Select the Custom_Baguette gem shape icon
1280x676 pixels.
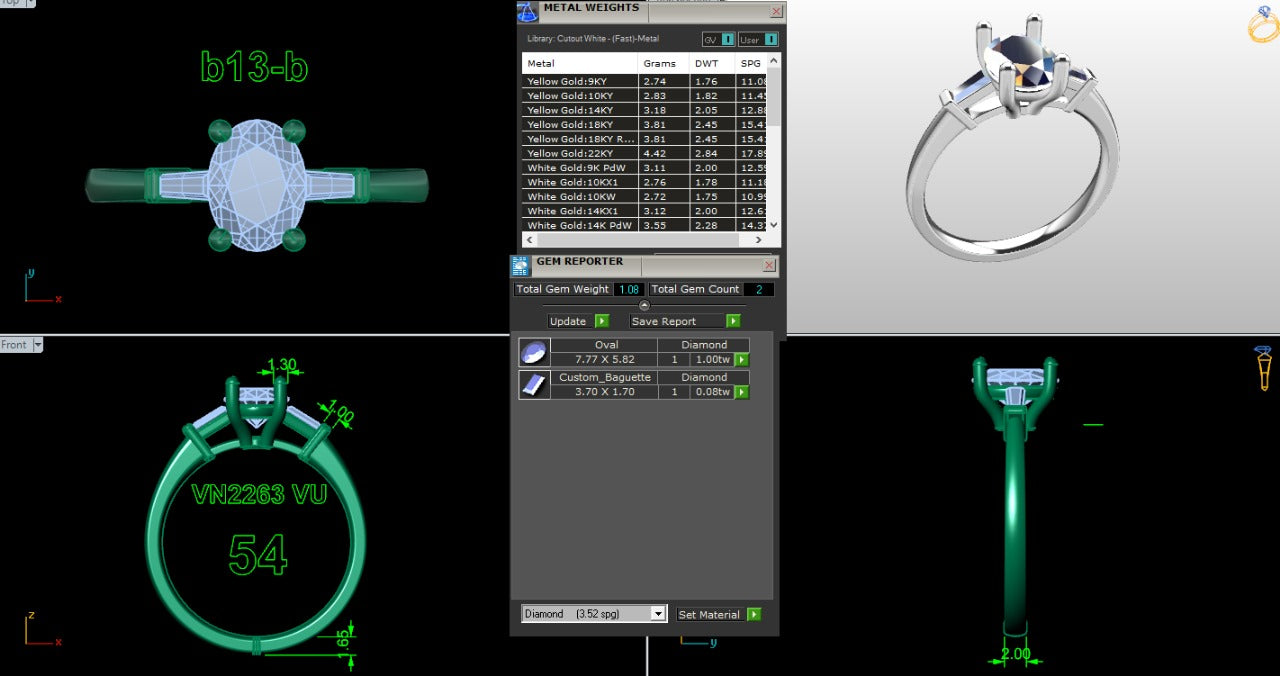coord(534,385)
